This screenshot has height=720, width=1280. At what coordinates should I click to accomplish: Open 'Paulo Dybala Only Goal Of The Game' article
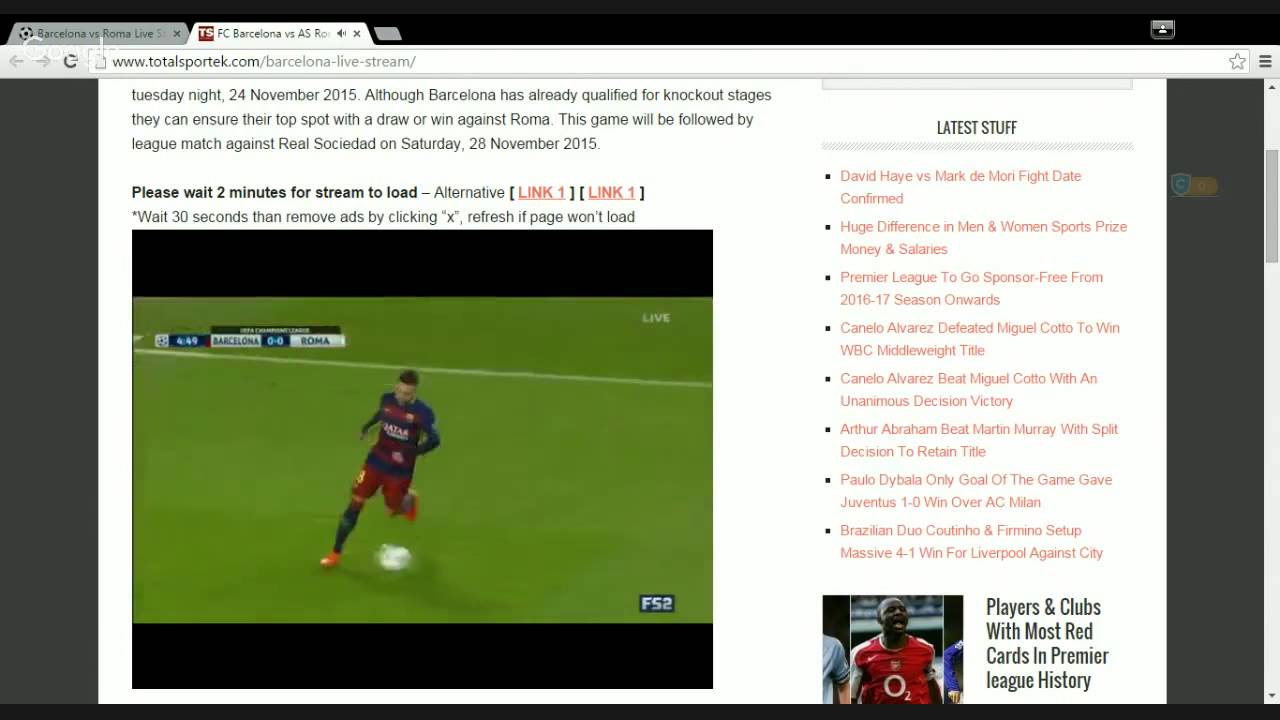coord(976,490)
